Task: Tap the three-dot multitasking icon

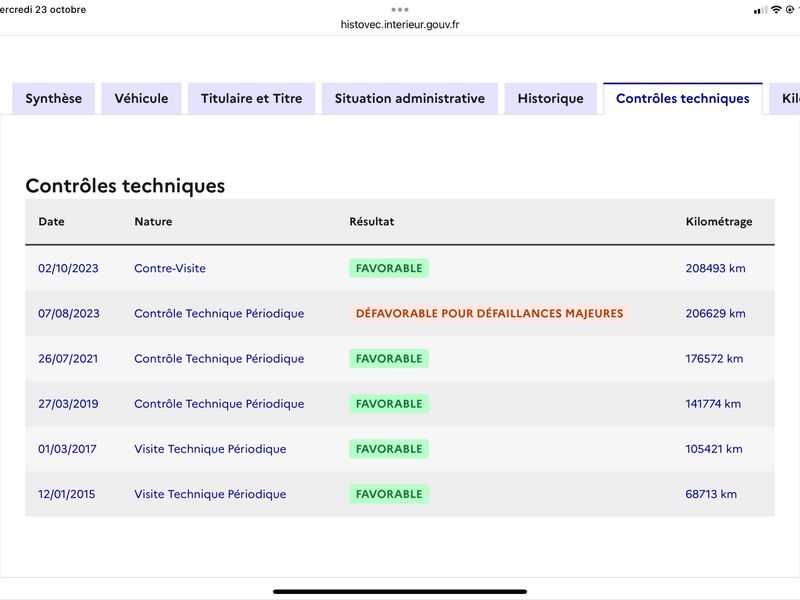Action: click(400, 10)
